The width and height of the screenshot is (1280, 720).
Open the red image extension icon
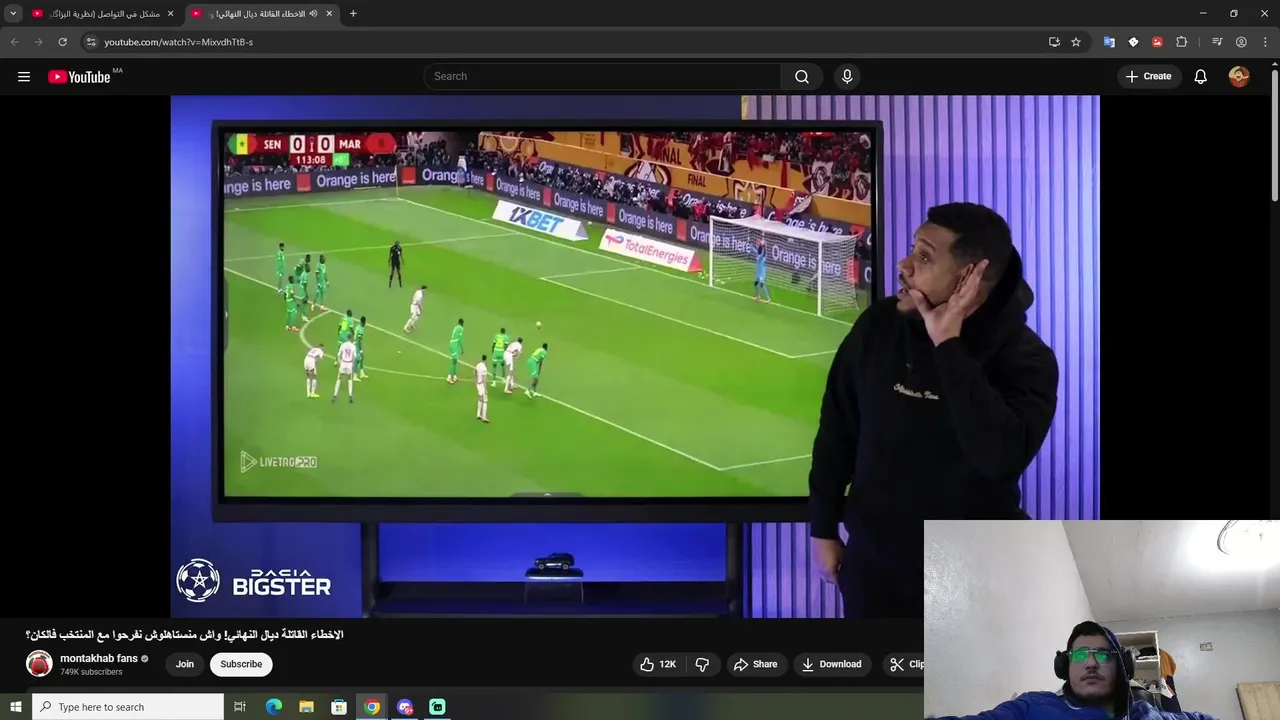pos(1157,42)
